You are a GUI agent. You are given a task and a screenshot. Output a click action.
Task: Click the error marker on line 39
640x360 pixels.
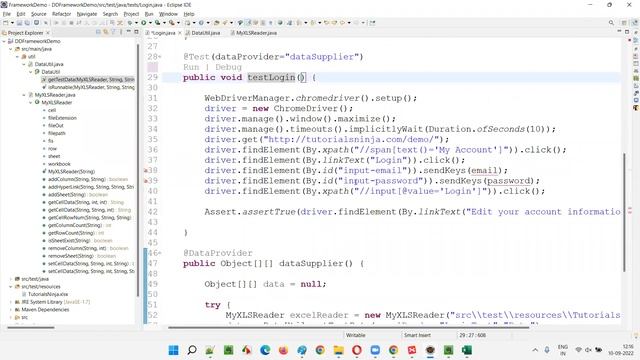click(x=146, y=181)
